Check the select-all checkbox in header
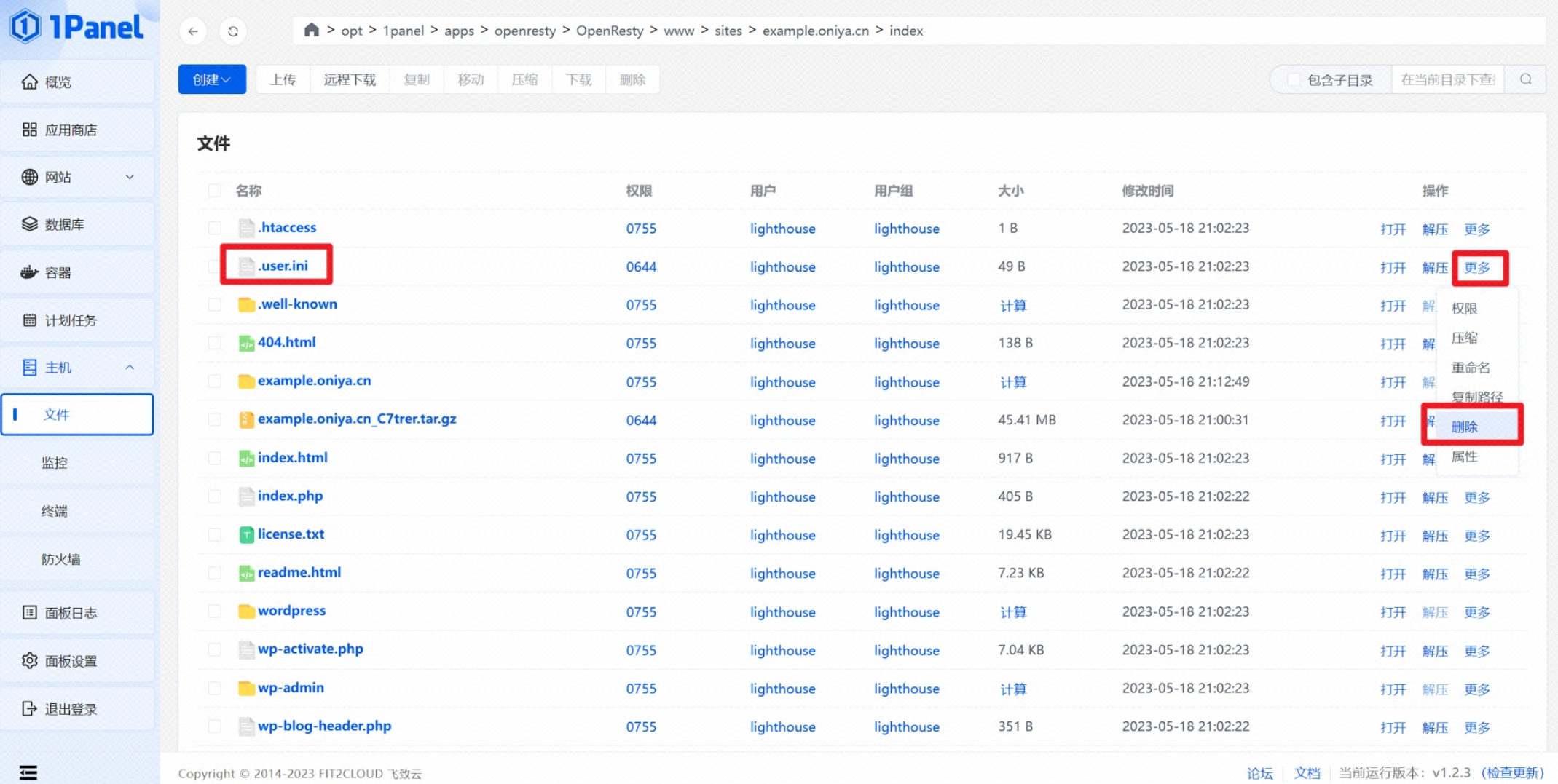 (214, 191)
